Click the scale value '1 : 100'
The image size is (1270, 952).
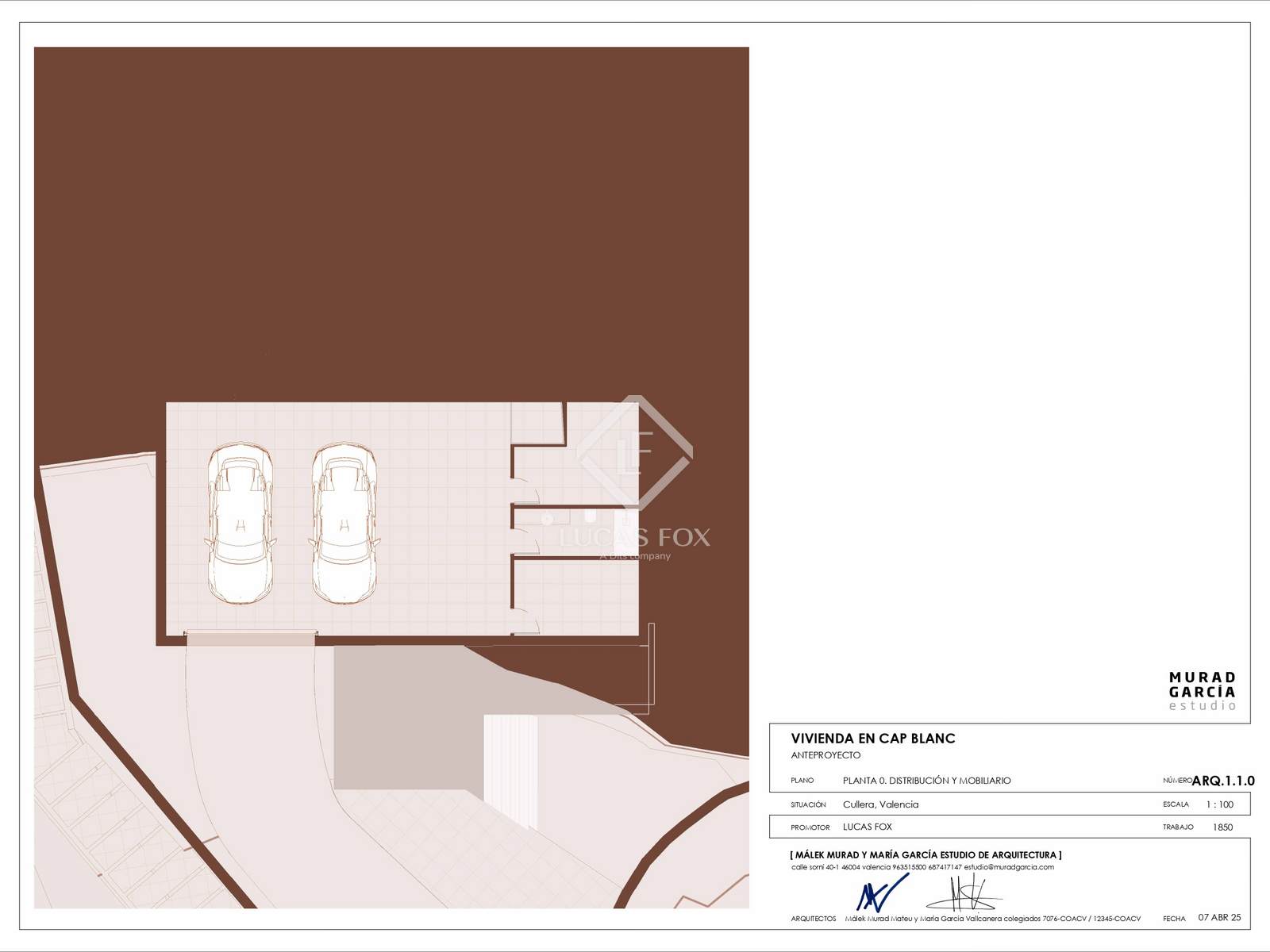[x=1220, y=804]
